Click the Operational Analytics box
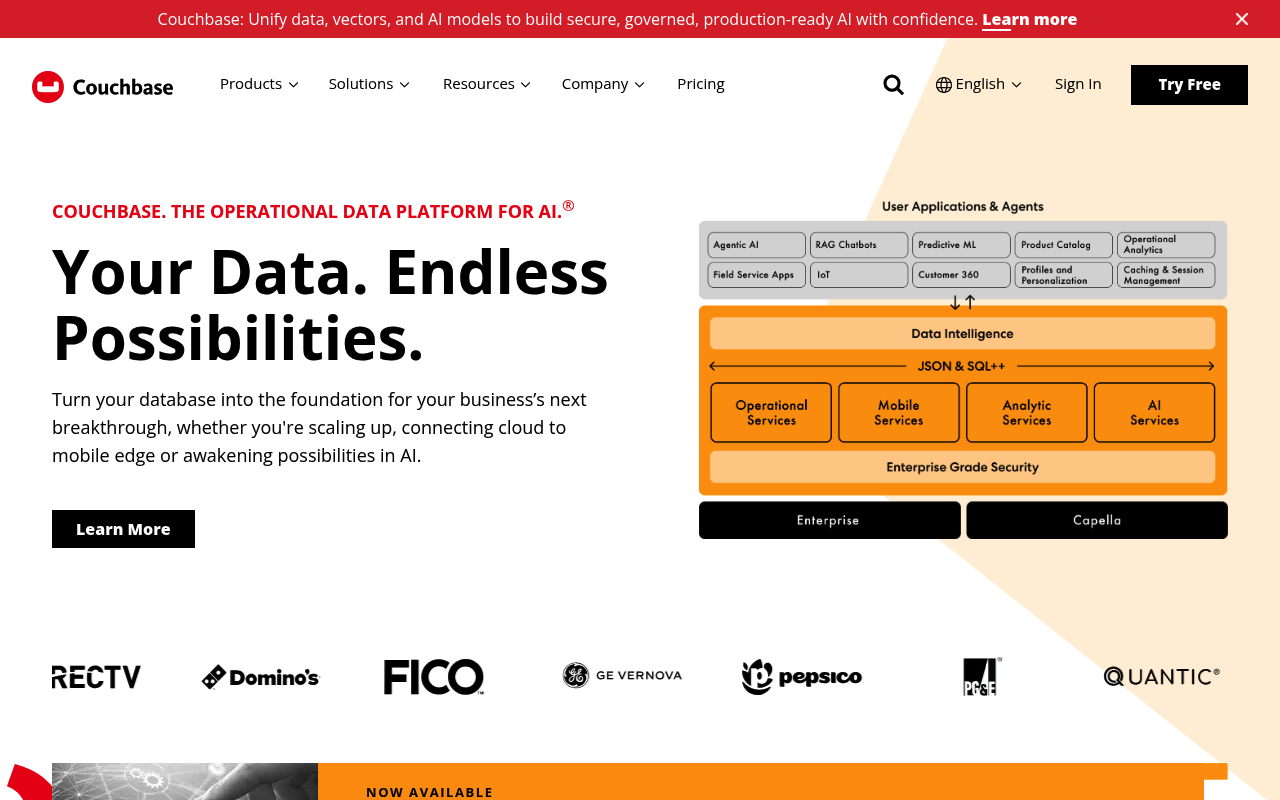Image resolution: width=1280 pixels, height=800 pixels. [x=1166, y=245]
